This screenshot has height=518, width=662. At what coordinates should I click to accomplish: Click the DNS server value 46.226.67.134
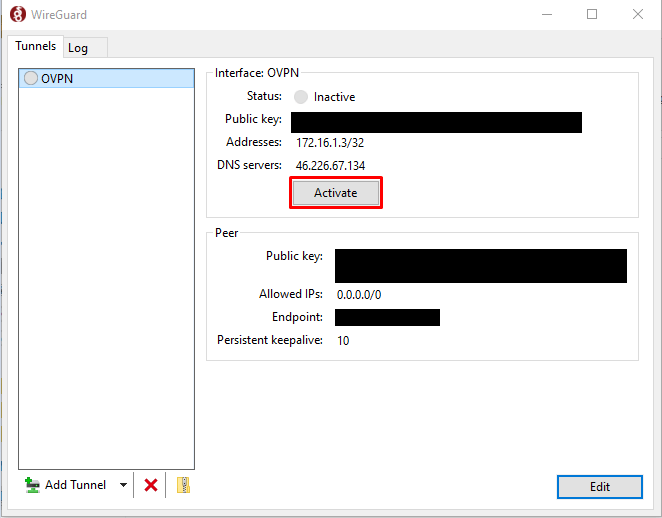coord(330,165)
